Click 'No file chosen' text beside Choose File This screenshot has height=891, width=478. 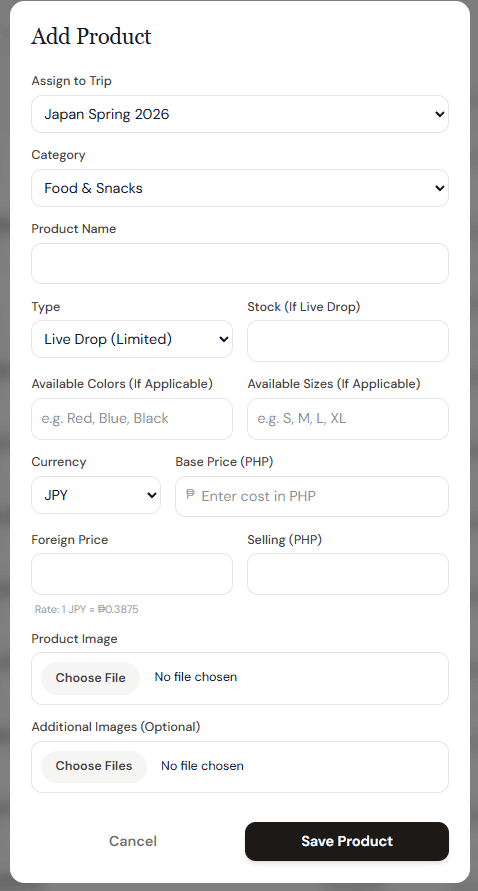[196, 677]
